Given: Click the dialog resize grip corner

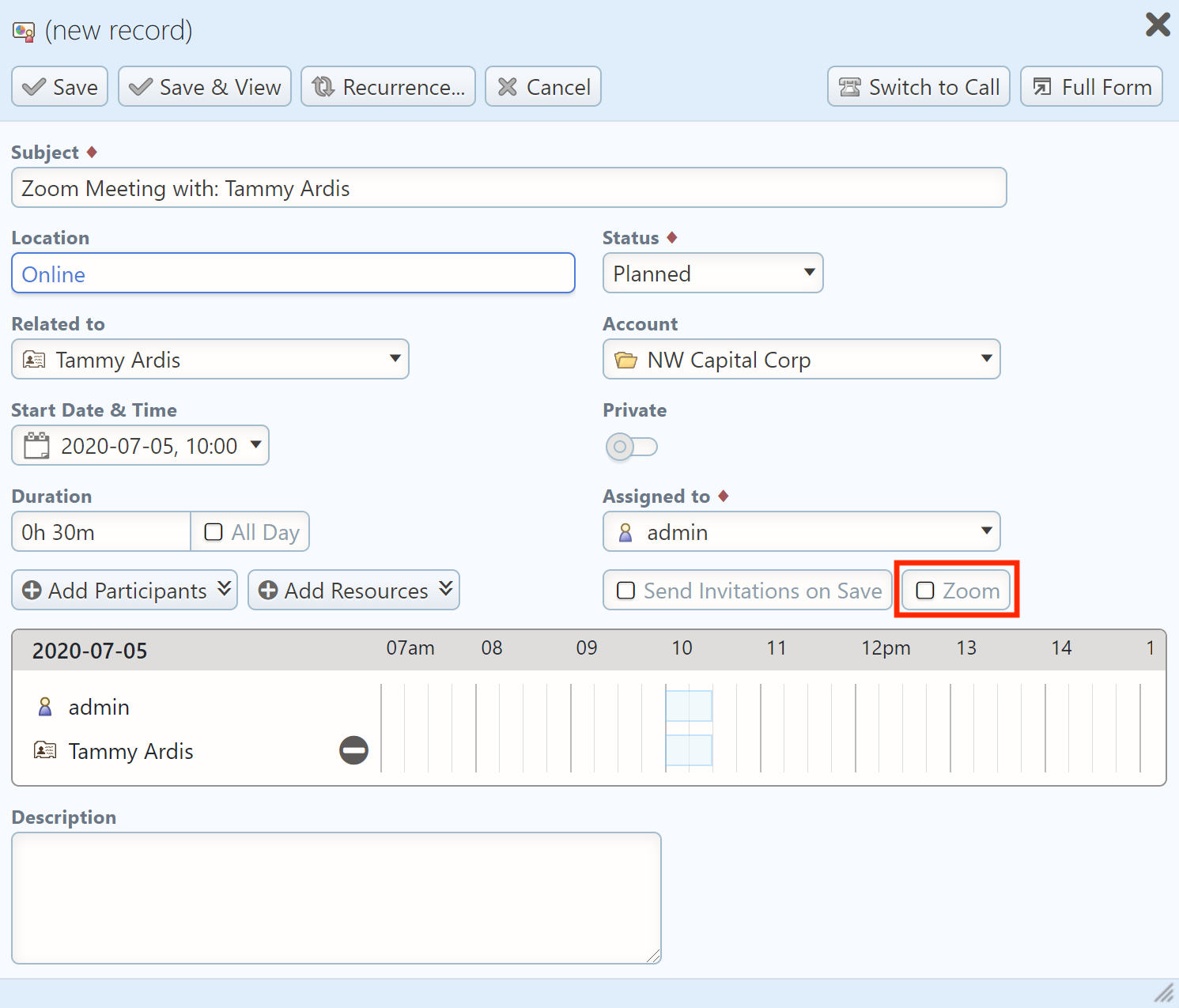Looking at the screenshot, I should point(1164,993).
